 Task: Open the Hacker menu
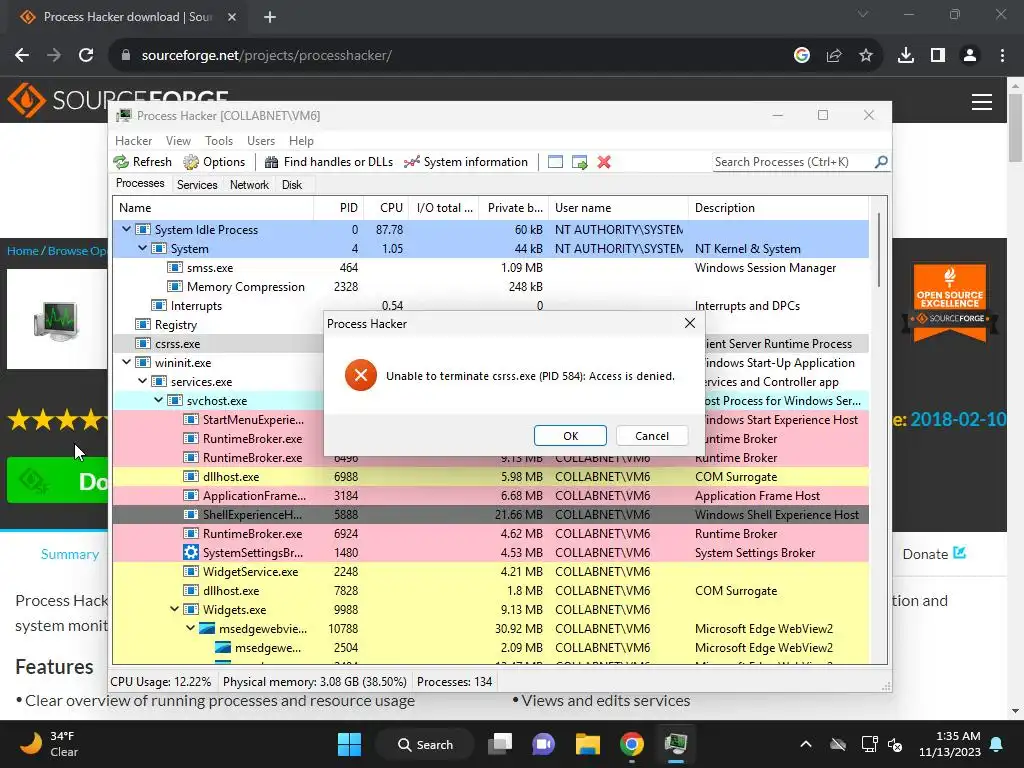point(133,141)
